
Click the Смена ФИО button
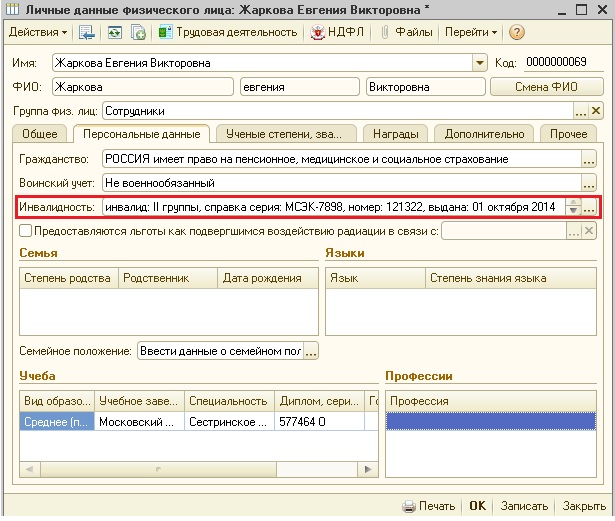click(546, 87)
